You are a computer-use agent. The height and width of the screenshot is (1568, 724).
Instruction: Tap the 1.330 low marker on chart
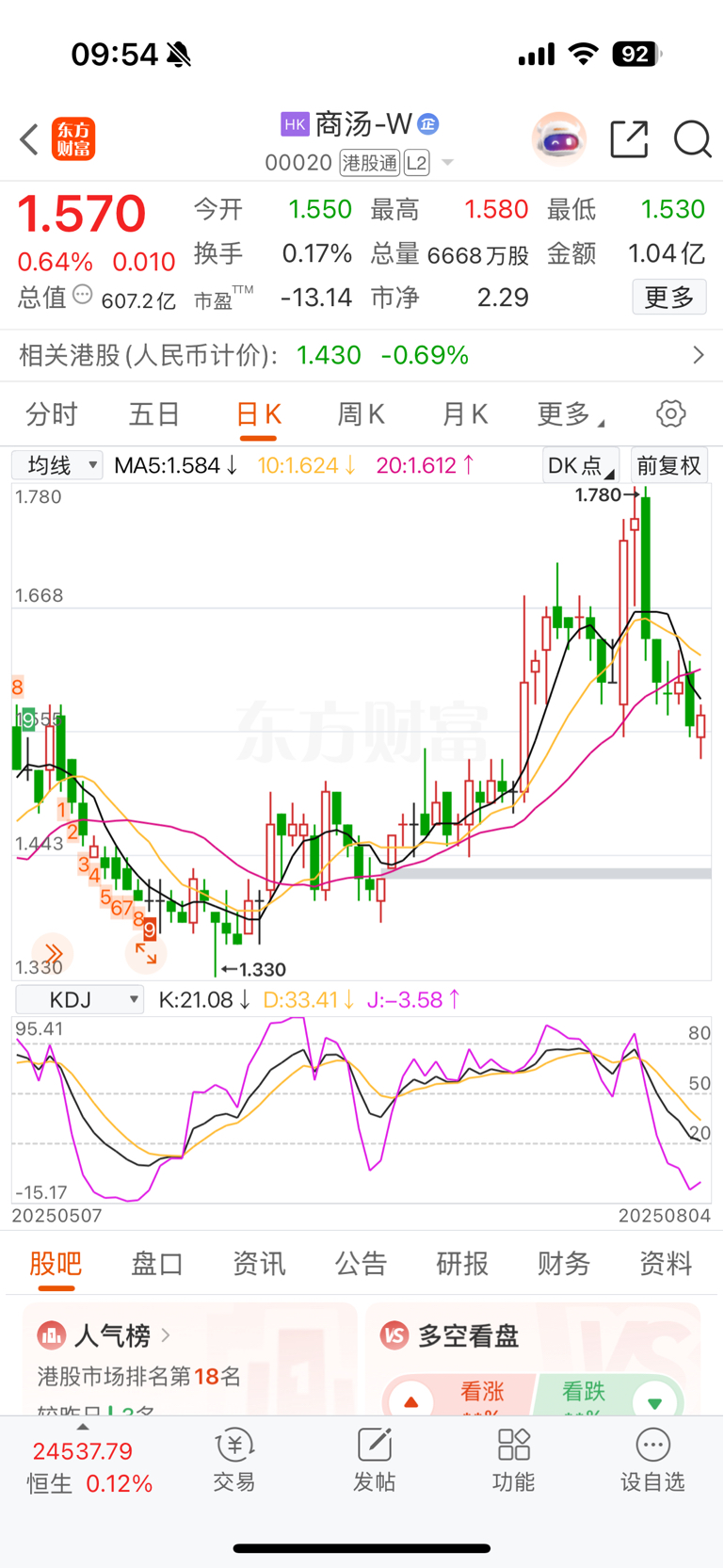point(253,969)
